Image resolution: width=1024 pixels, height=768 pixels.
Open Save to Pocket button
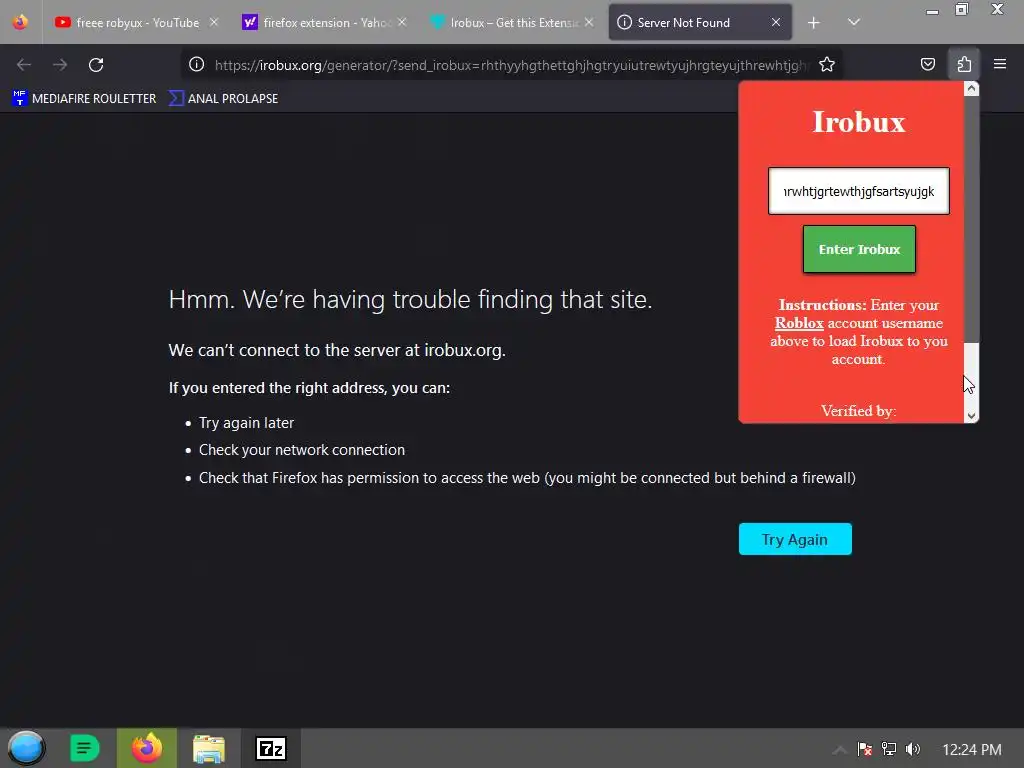[928, 64]
